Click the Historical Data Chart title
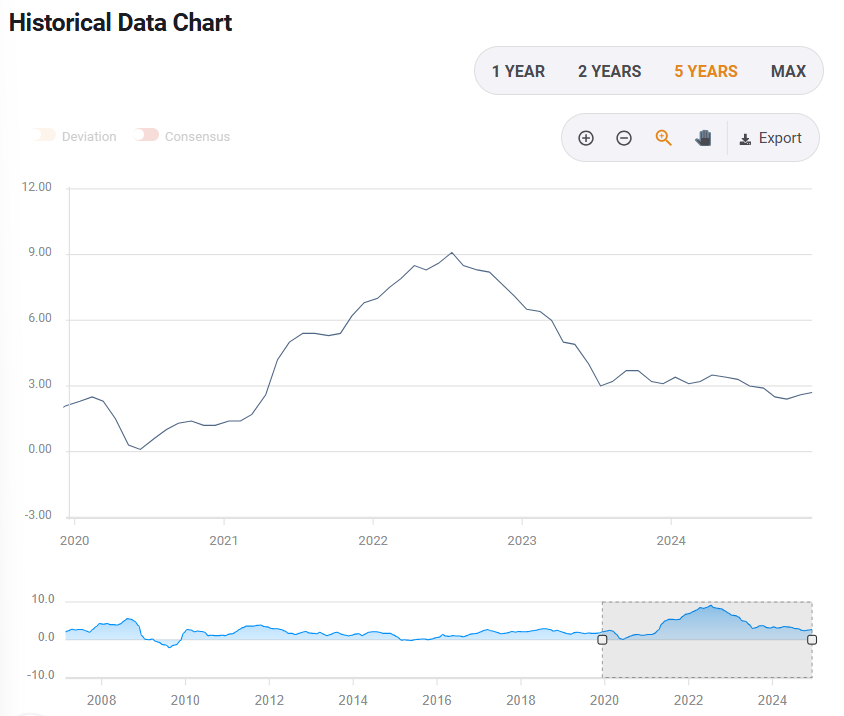 119,22
